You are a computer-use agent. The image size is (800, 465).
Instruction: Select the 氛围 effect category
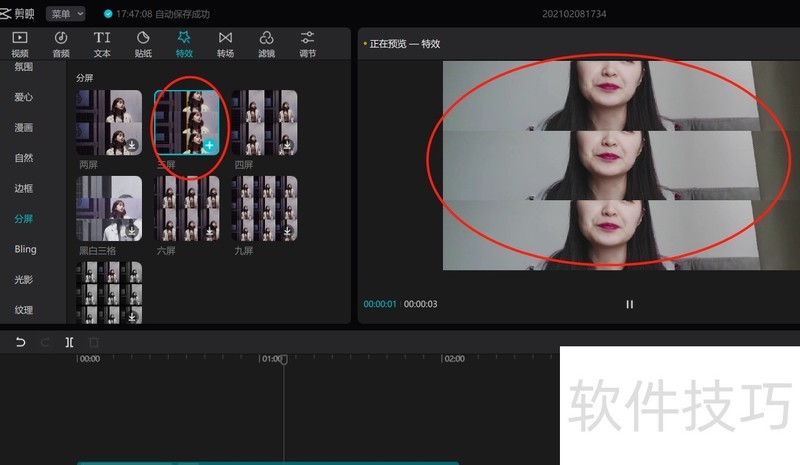(23, 67)
